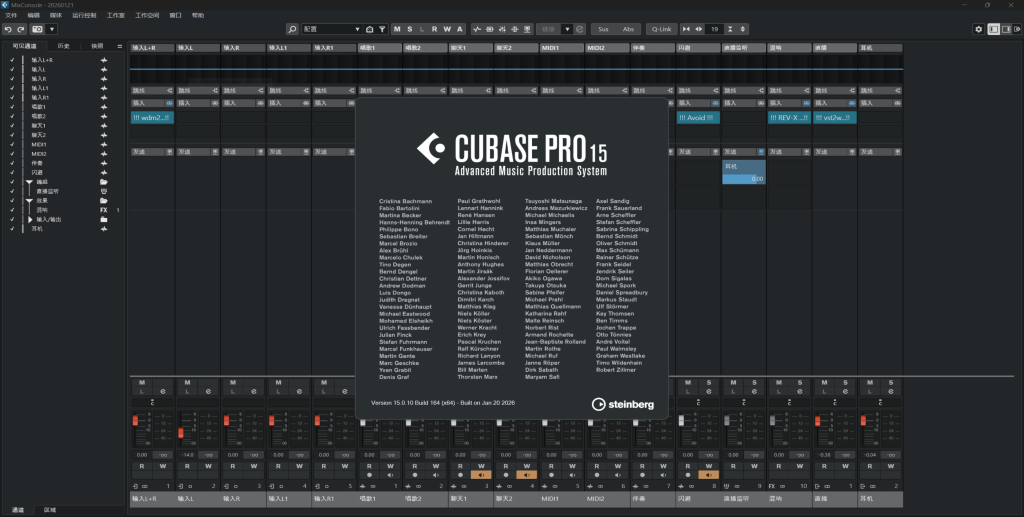Enable record on 唱歌1 channel
Screen dimensions: 1024x517
pyautogui.click(x=369, y=475)
